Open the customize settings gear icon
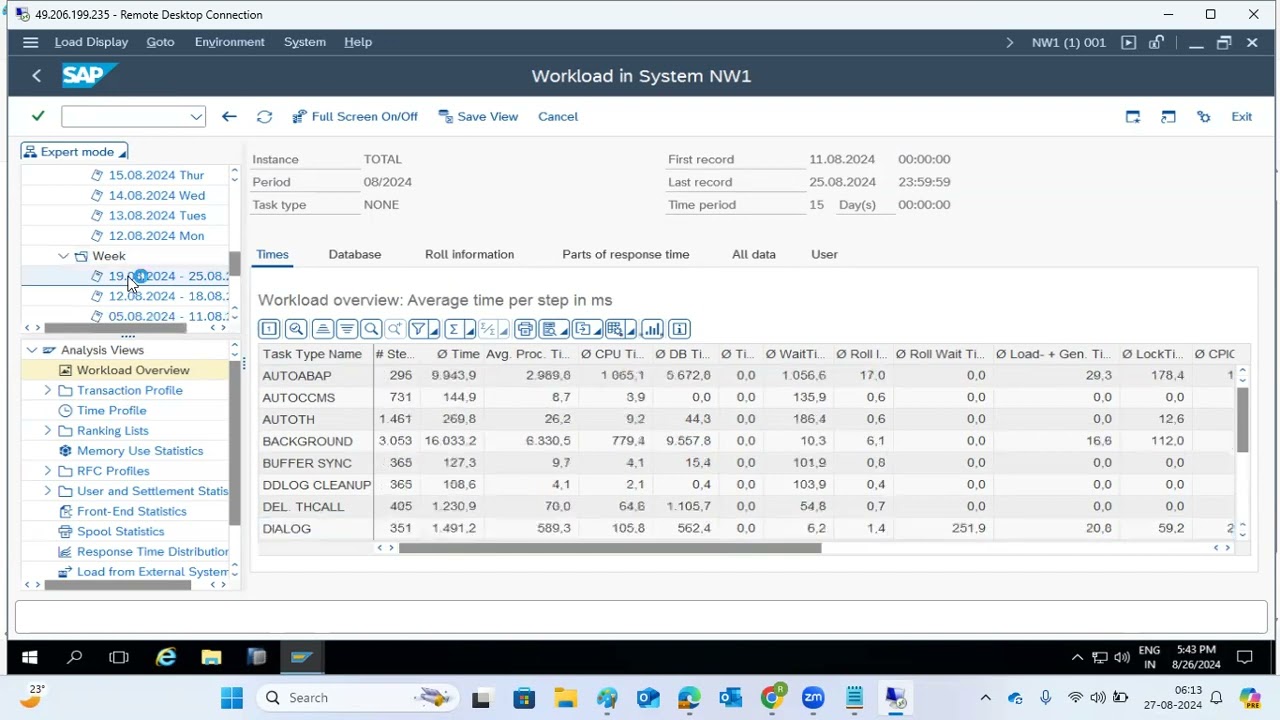The width and height of the screenshot is (1280, 720). coord(1204,117)
